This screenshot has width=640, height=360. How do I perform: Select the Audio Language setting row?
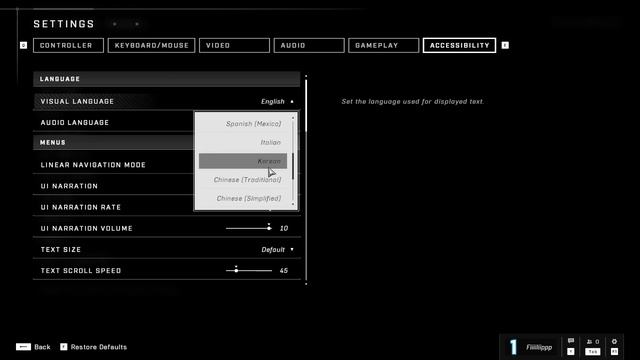tap(113, 122)
